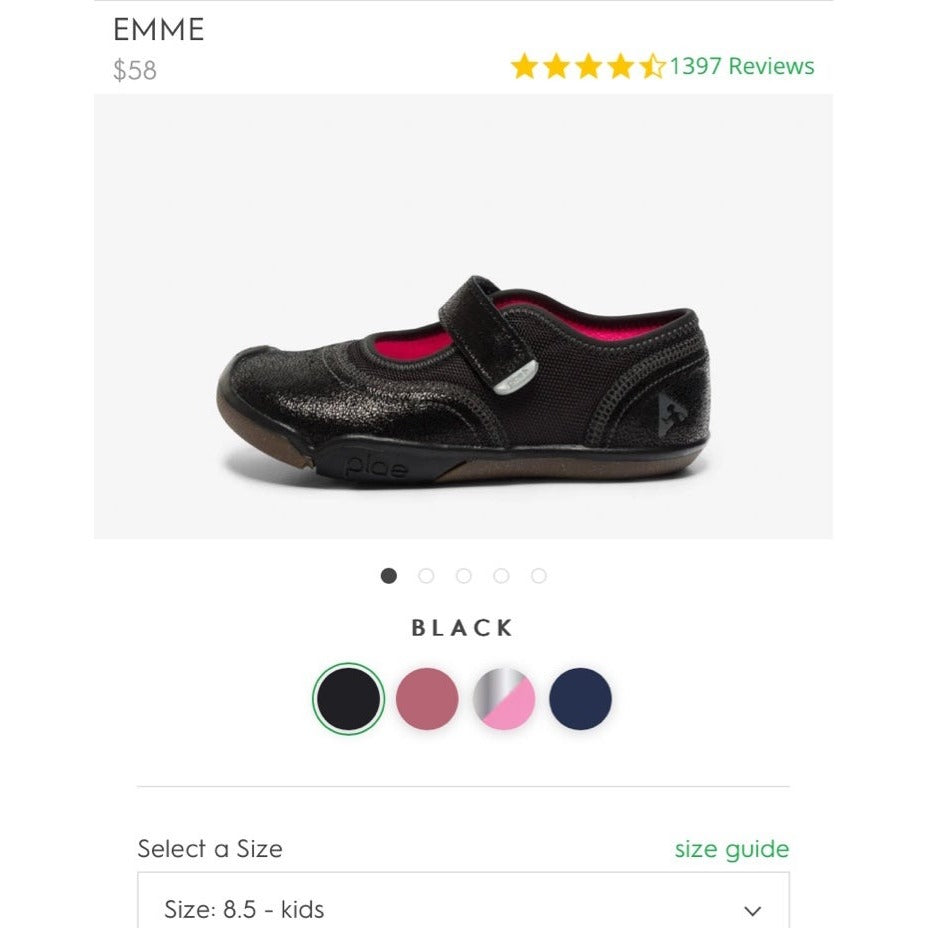Show the fifth carousel image dot
Screen dimensions: 928x928
(539, 576)
